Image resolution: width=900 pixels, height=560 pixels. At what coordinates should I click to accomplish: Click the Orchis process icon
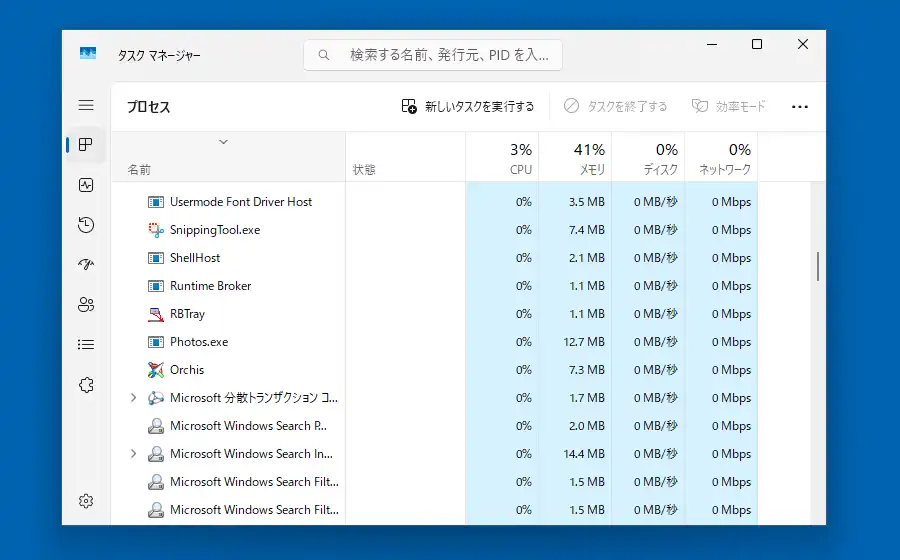156,370
